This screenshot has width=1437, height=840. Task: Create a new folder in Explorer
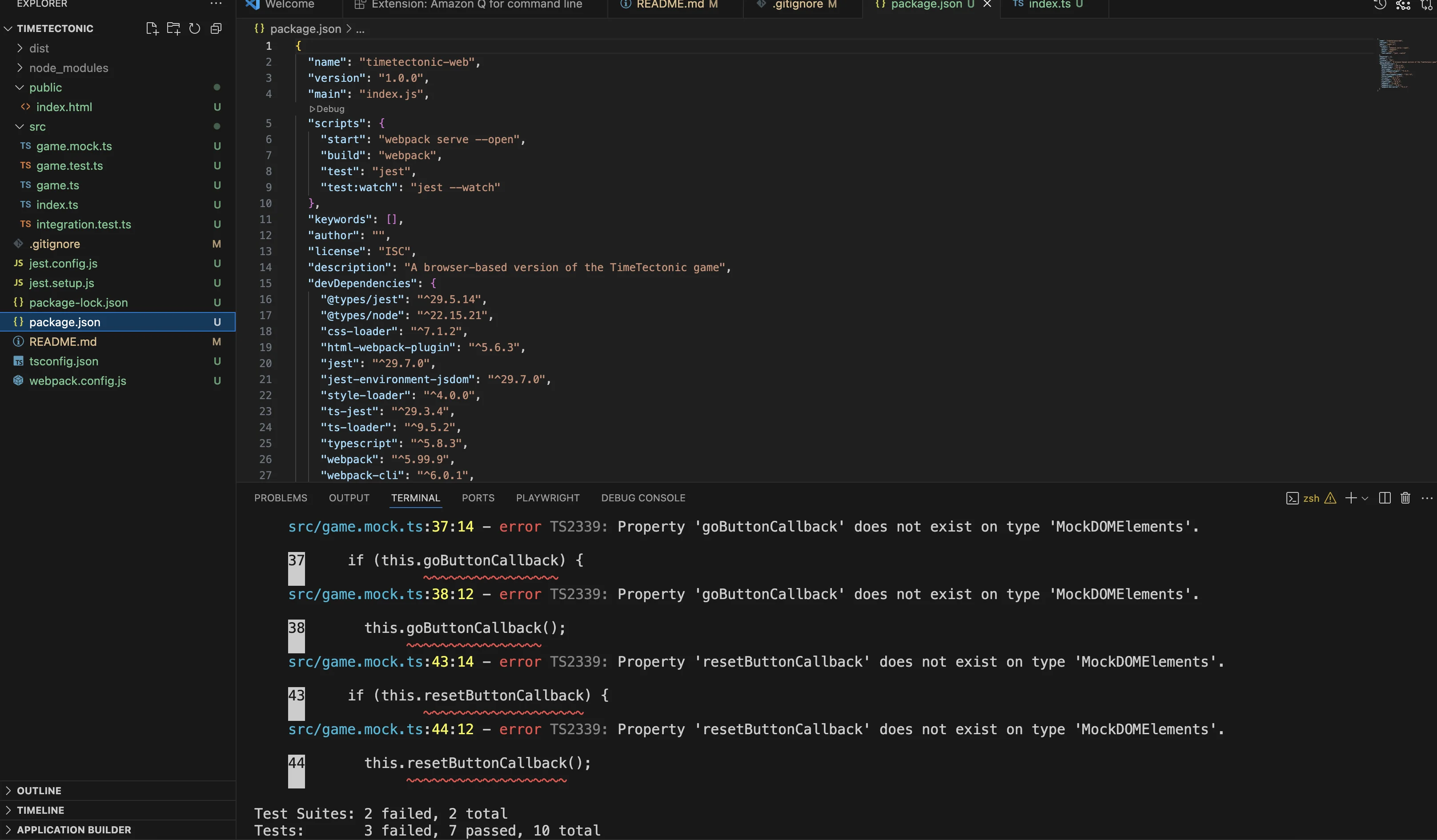pyautogui.click(x=173, y=28)
